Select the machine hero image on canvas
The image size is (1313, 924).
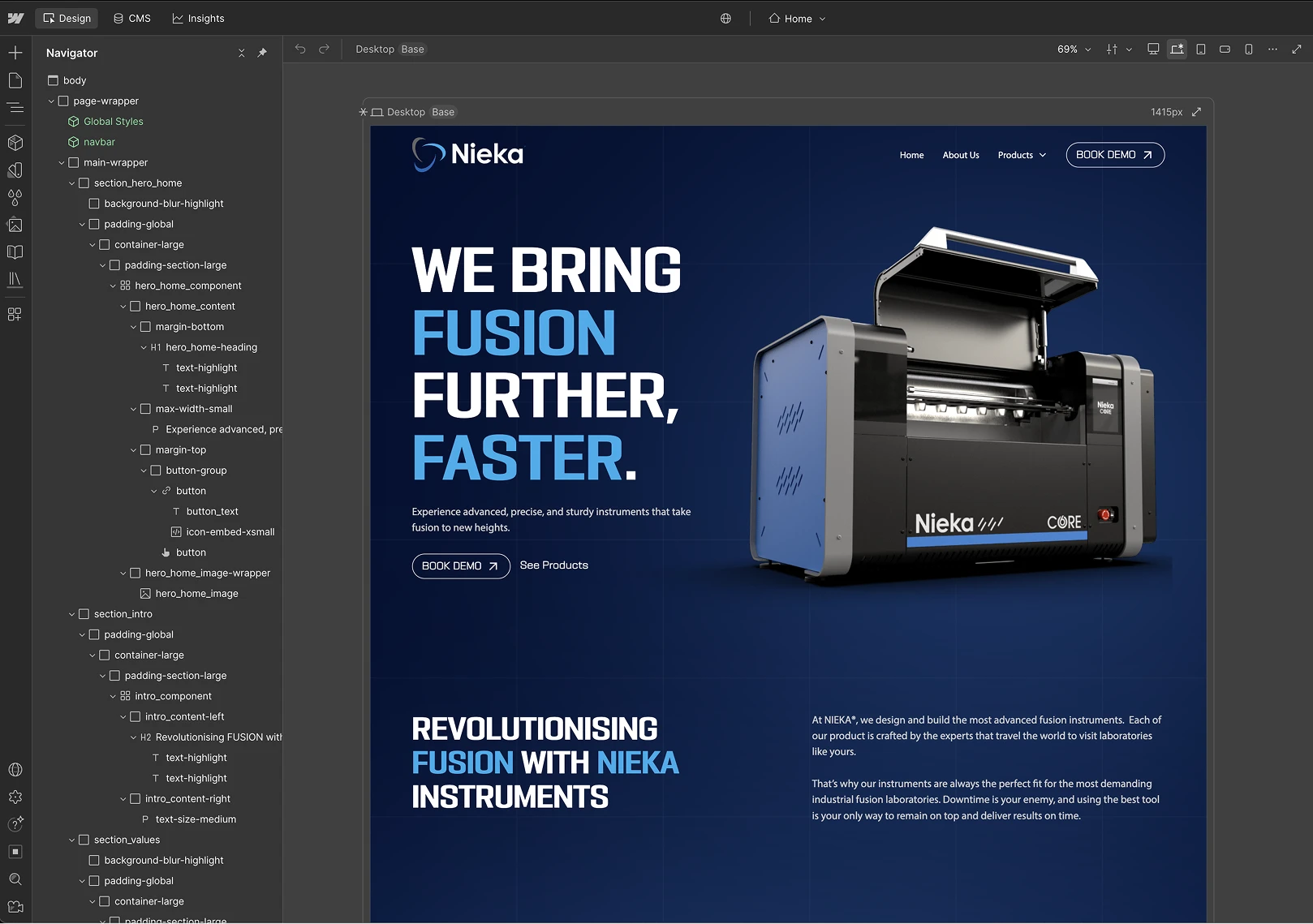pos(954,406)
